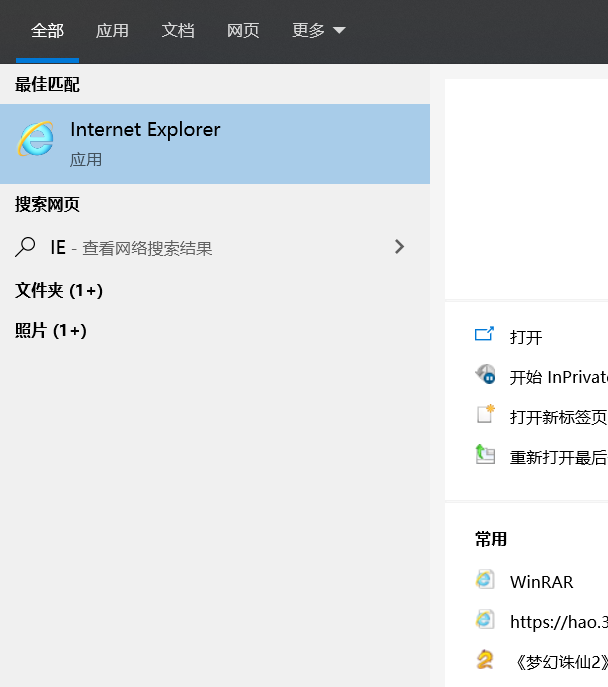Screen dimensions: 608x687
Task: Switch to the 文档 tab
Action: pyautogui.click(x=178, y=31)
